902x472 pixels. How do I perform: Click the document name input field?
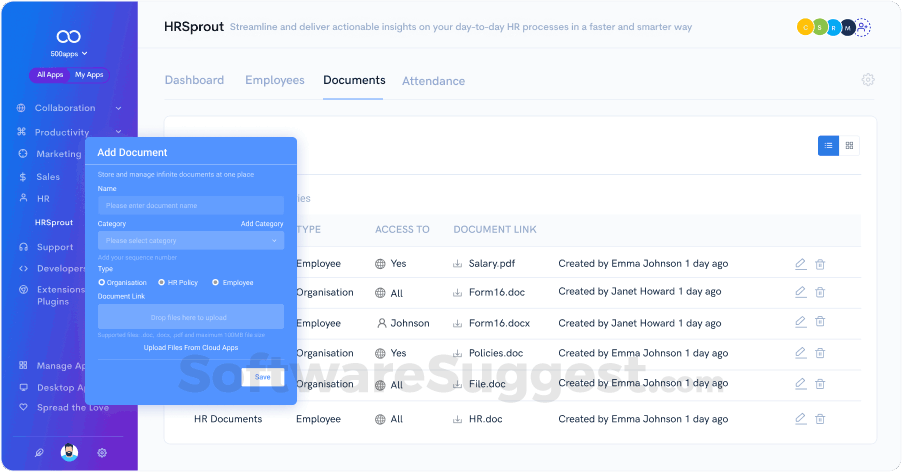coord(190,205)
